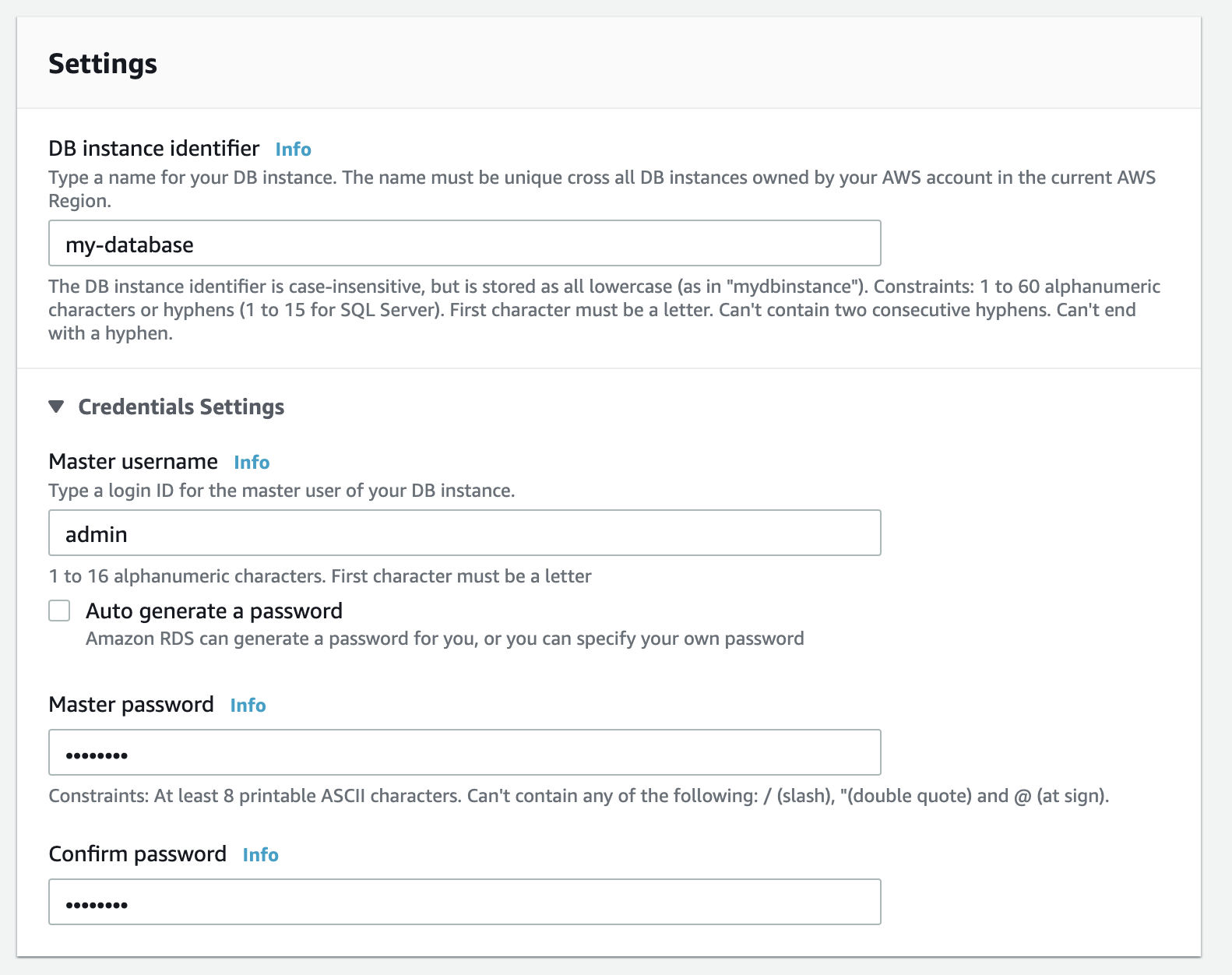The height and width of the screenshot is (975, 1232).
Task: Click the Credentials Settings disclosure triangle
Action: 56,406
